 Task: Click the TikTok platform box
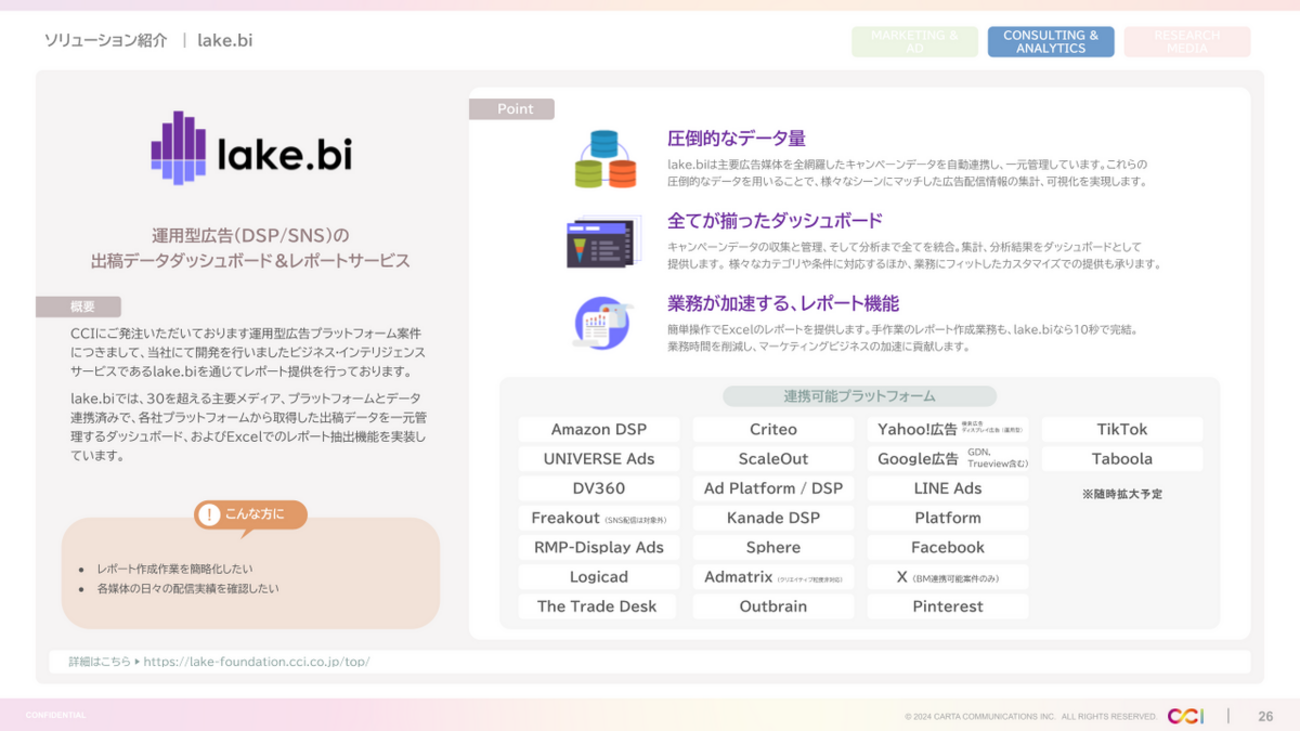click(1122, 430)
